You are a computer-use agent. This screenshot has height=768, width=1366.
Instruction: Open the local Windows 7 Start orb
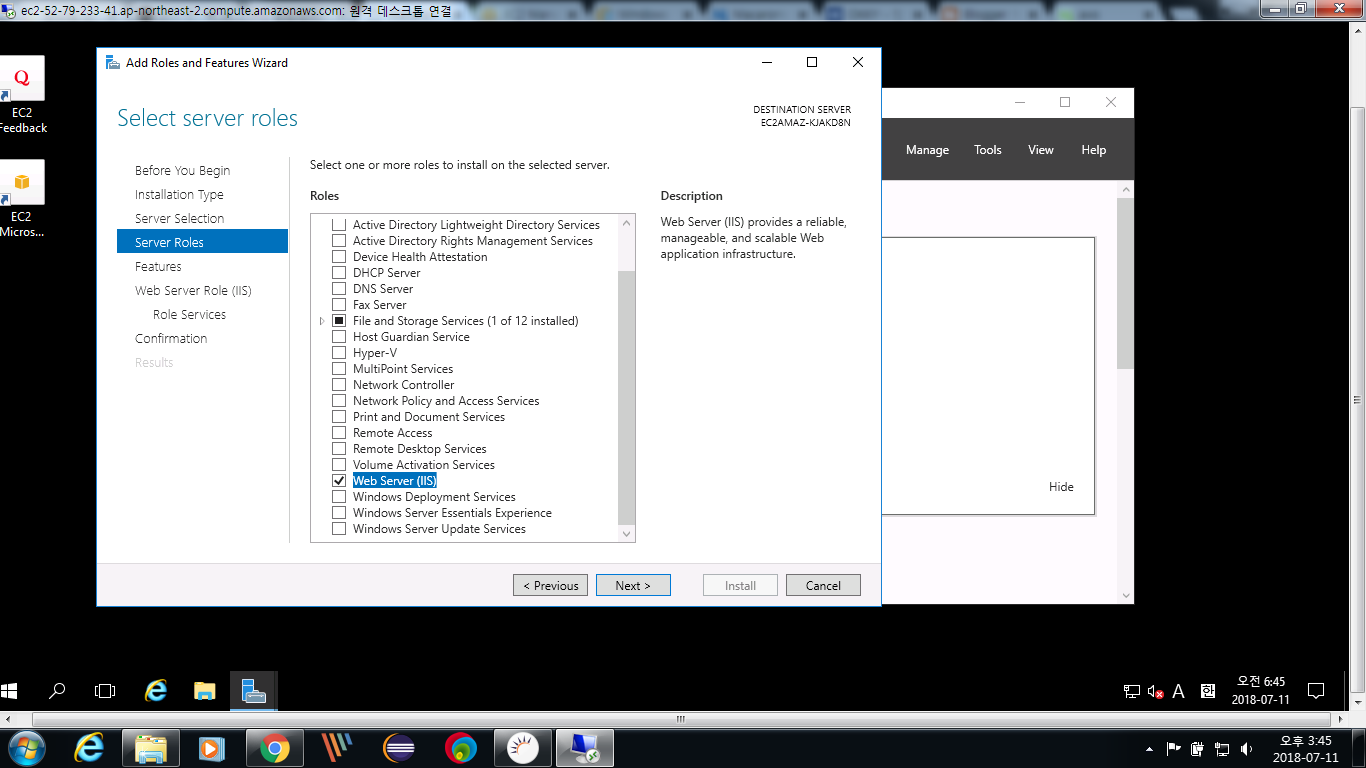[x=25, y=748]
